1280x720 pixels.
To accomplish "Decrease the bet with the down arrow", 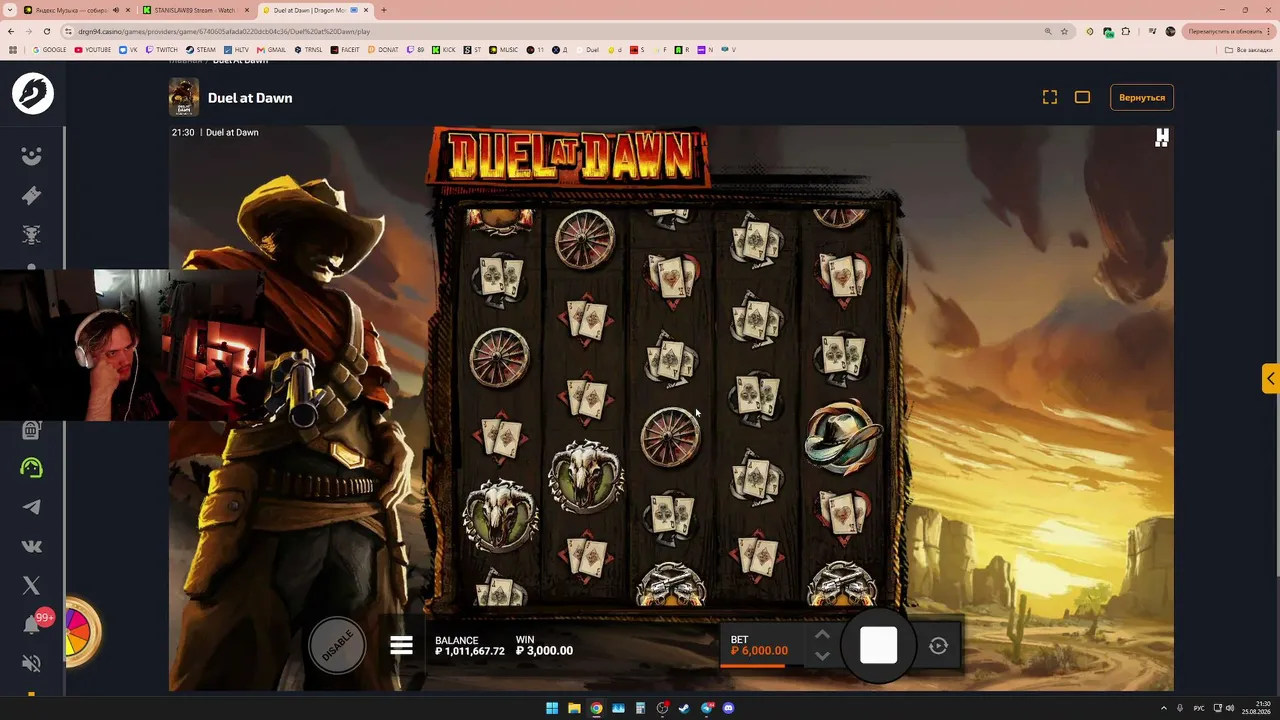I will [x=822, y=656].
